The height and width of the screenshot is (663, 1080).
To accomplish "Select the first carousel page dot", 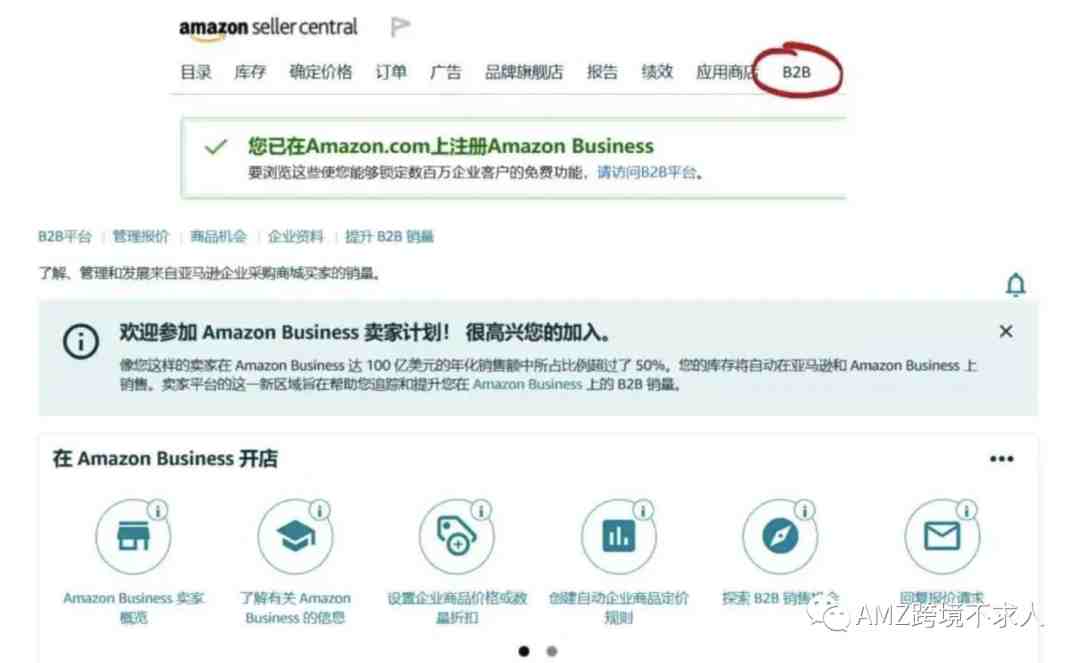I will coord(524,651).
